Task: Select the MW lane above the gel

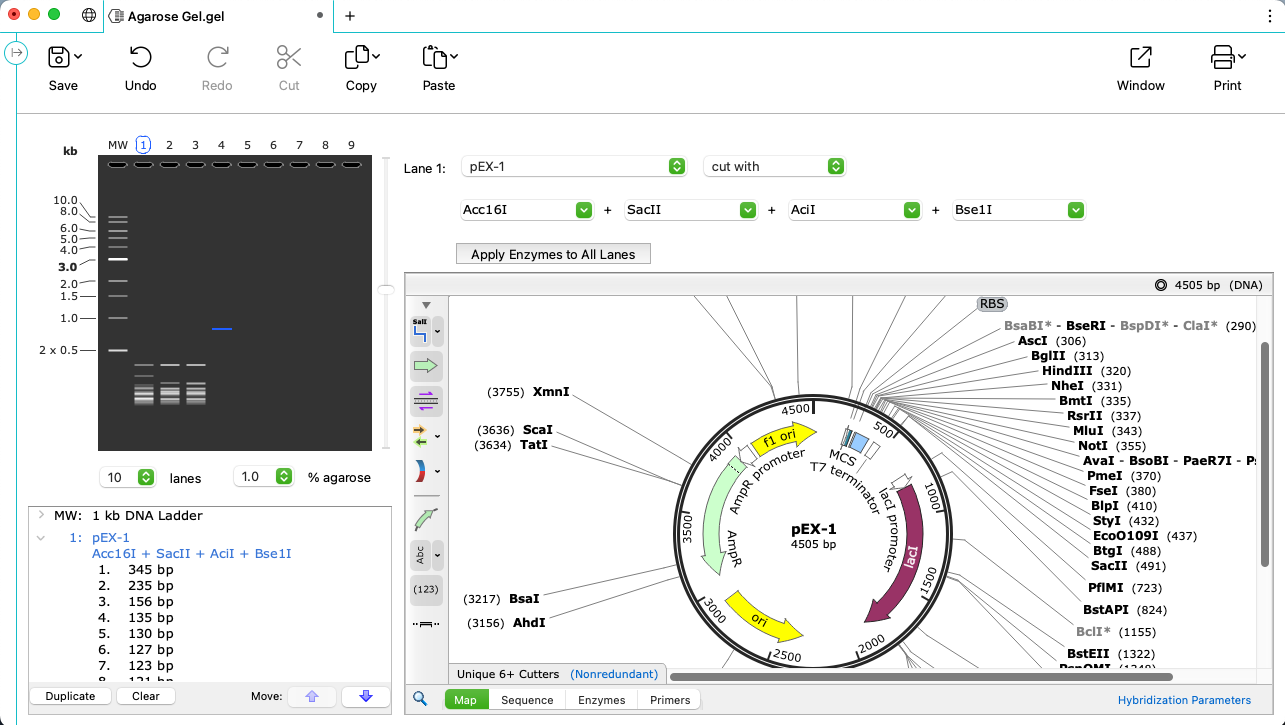Action: point(117,144)
